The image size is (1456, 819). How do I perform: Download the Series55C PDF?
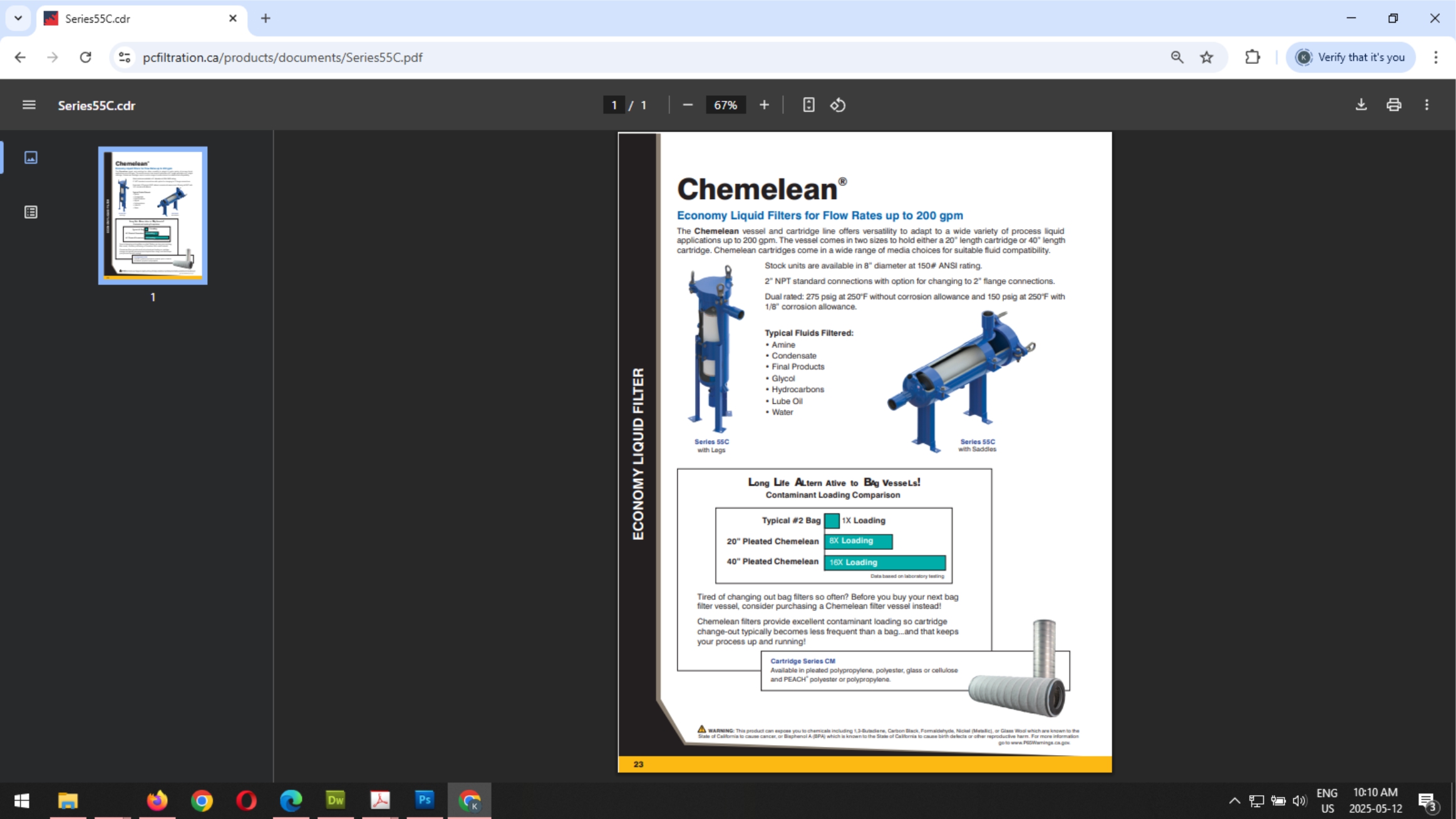(x=1361, y=105)
